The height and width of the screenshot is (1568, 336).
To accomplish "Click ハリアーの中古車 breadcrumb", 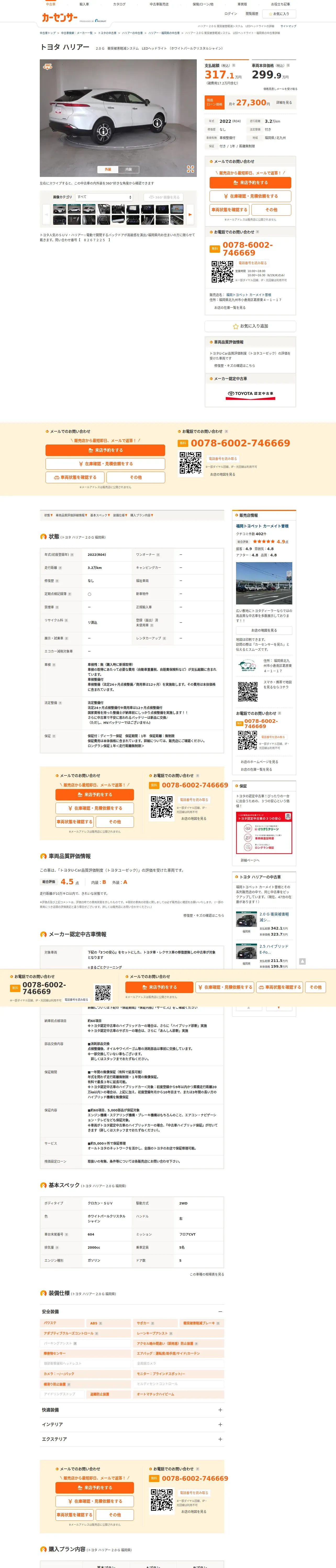I will (x=132, y=33).
